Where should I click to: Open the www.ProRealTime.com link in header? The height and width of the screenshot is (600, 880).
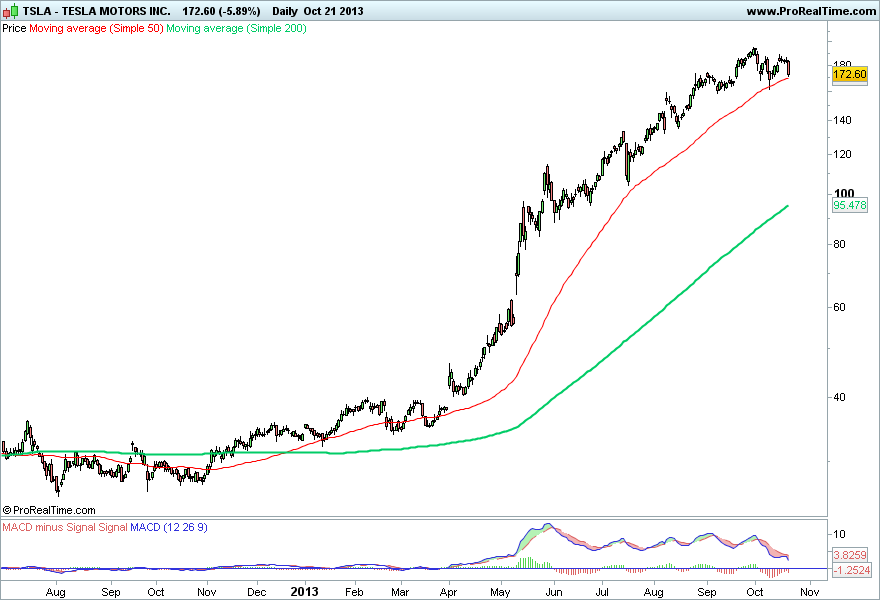point(811,11)
